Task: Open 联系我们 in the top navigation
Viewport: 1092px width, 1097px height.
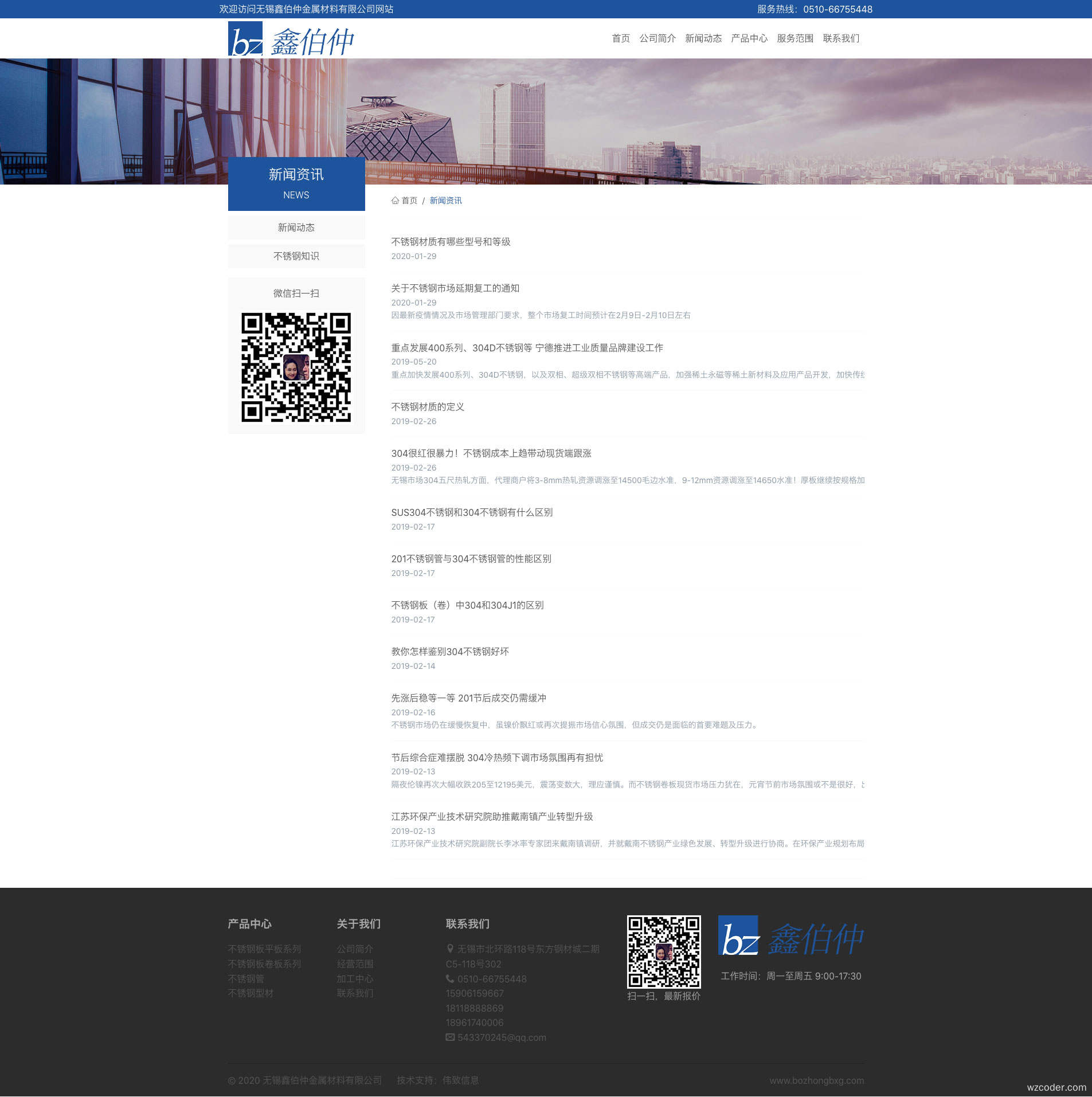Action: pyautogui.click(x=841, y=38)
